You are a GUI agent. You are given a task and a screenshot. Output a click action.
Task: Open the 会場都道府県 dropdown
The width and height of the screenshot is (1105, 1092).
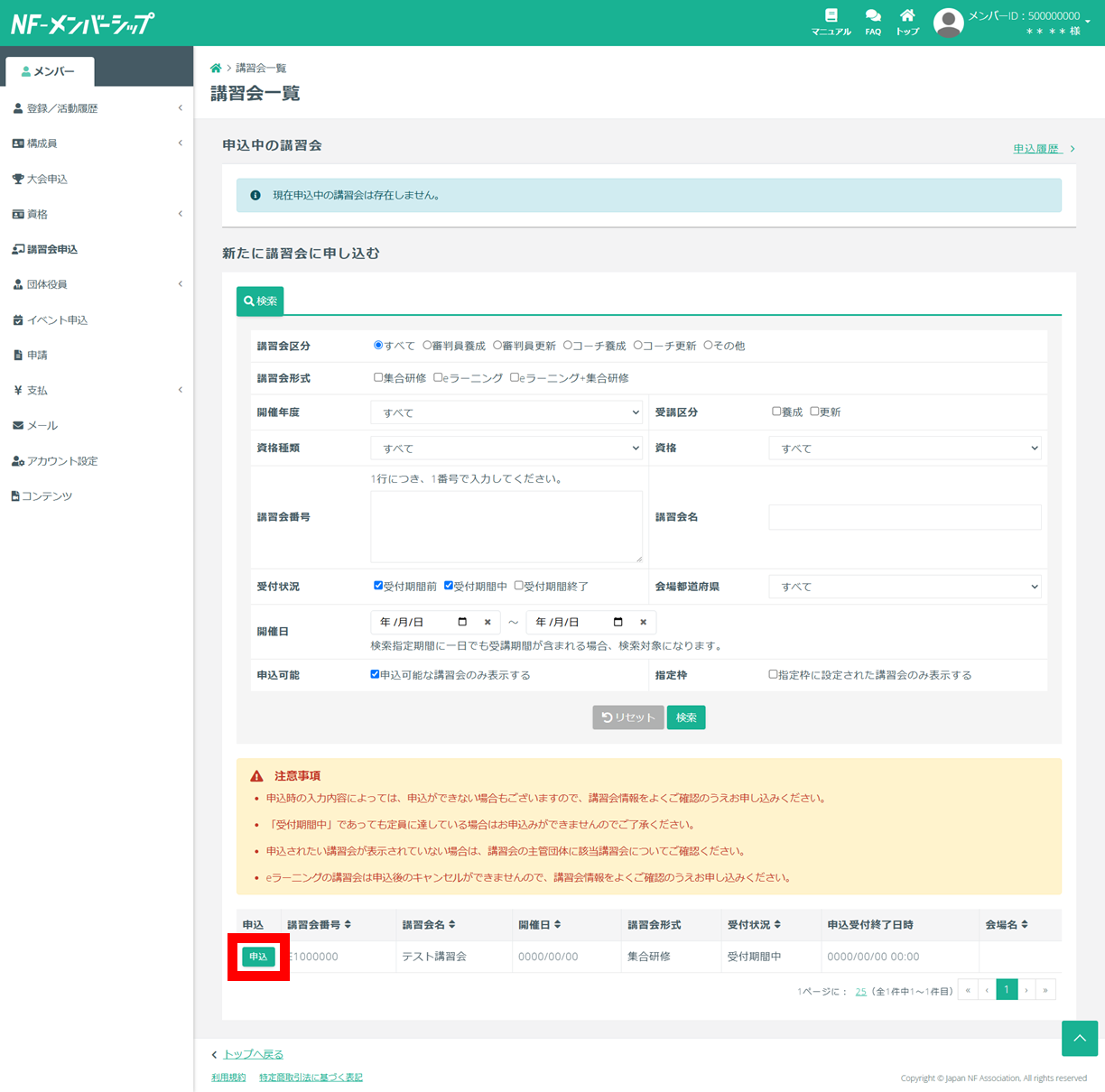905,587
